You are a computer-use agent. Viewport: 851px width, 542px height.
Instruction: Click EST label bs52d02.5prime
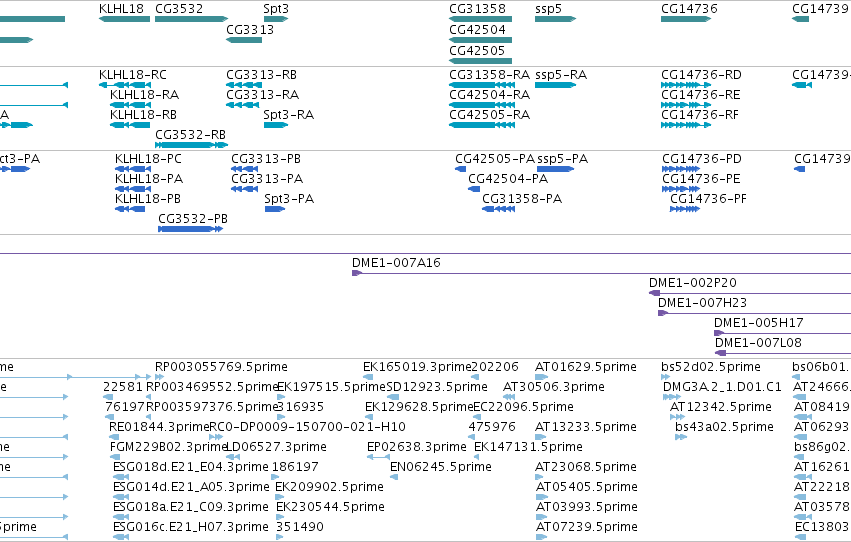711,367
